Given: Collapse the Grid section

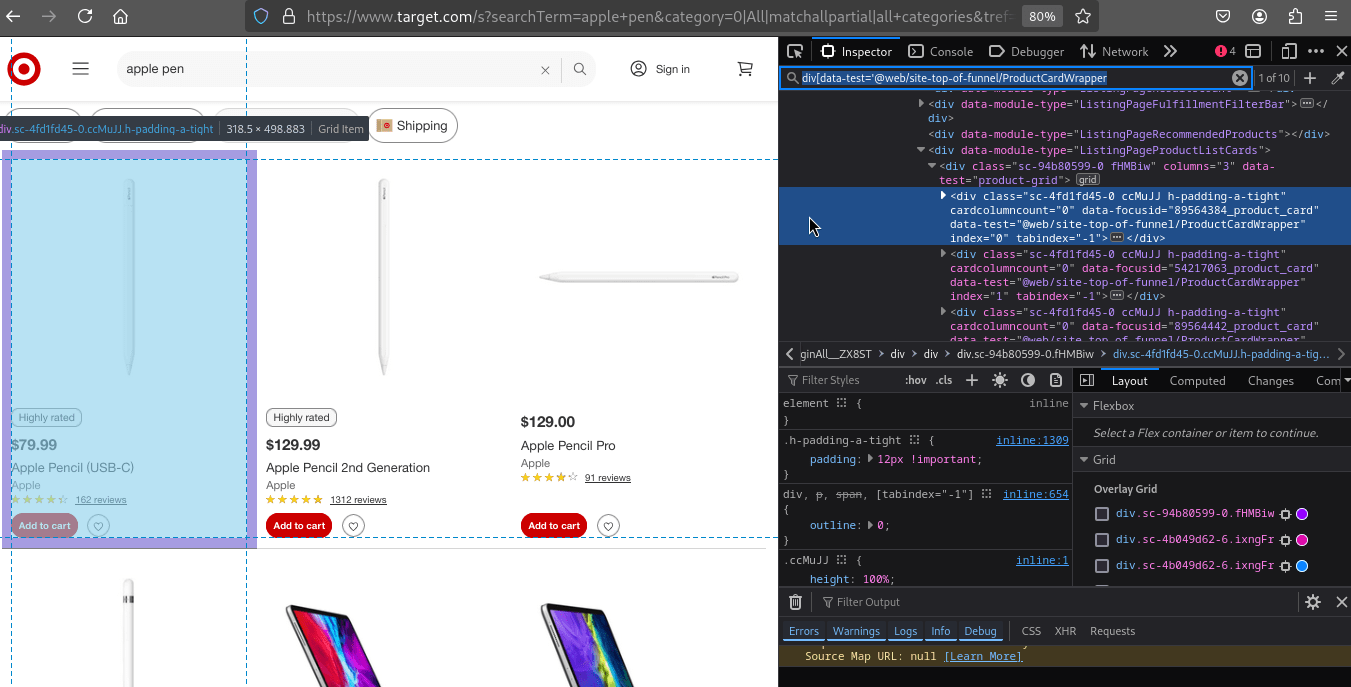Looking at the screenshot, I should tap(1083, 459).
